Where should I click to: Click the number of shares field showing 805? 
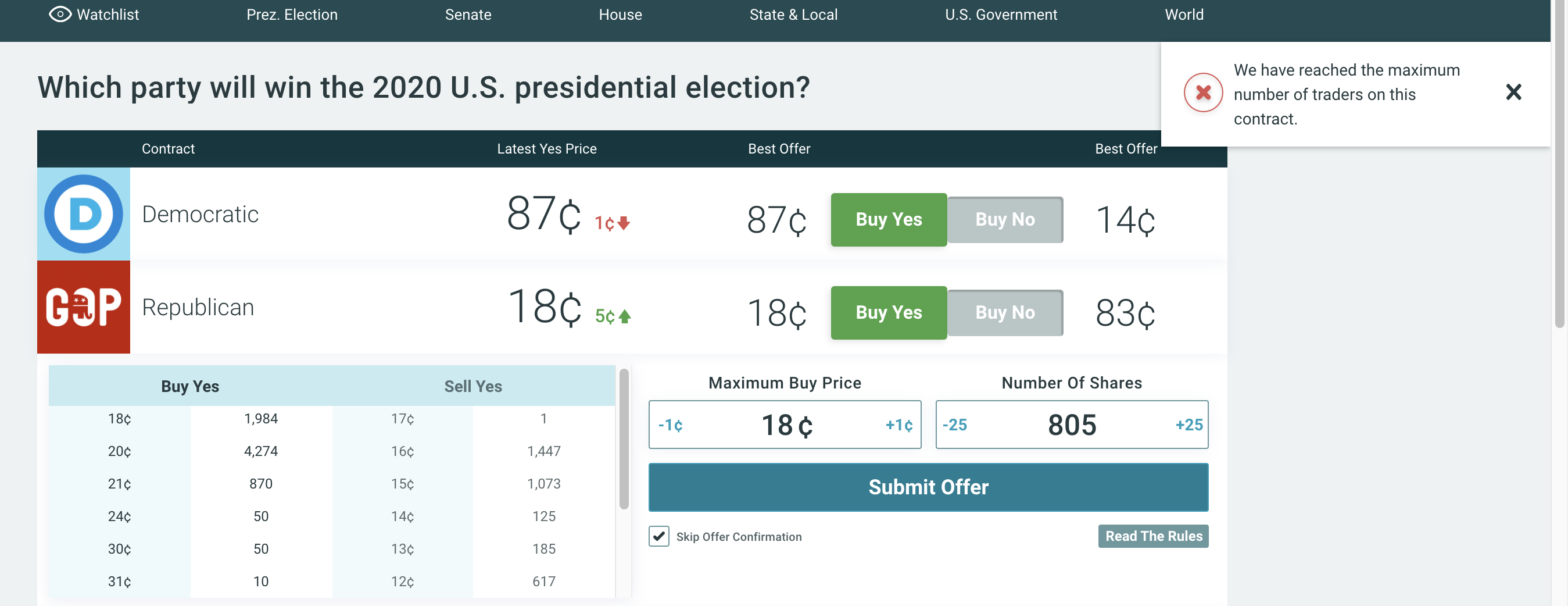1071,425
